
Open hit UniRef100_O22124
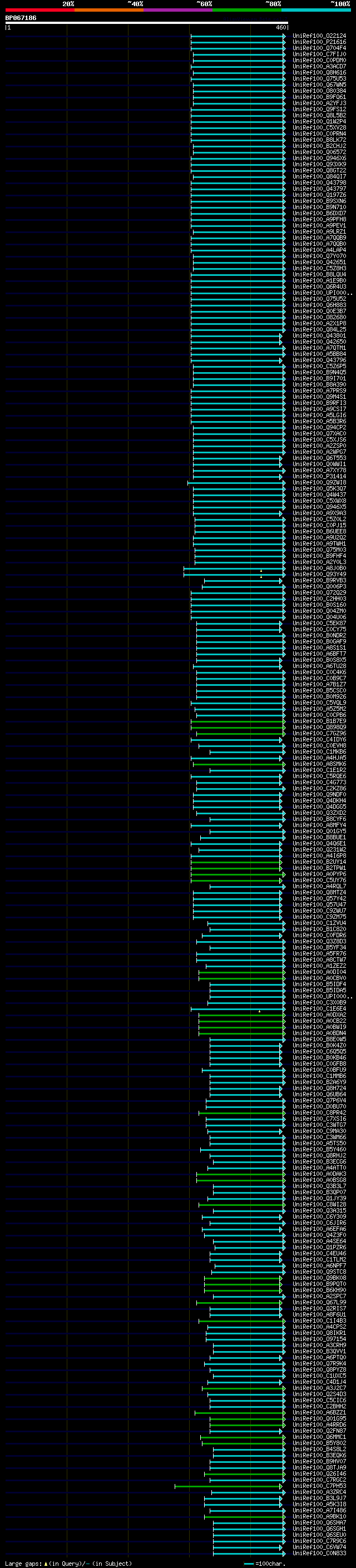pyautogui.click(x=319, y=36)
